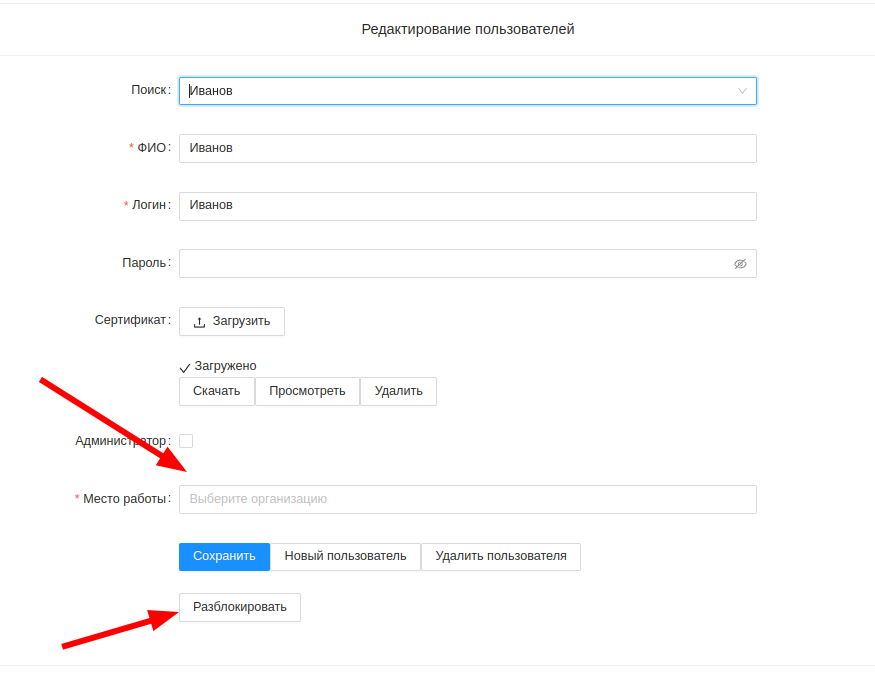The width and height of the screenshot is (875, 676).
Task: Click the Разблокировать button
Action: click(x=239, y=607)
